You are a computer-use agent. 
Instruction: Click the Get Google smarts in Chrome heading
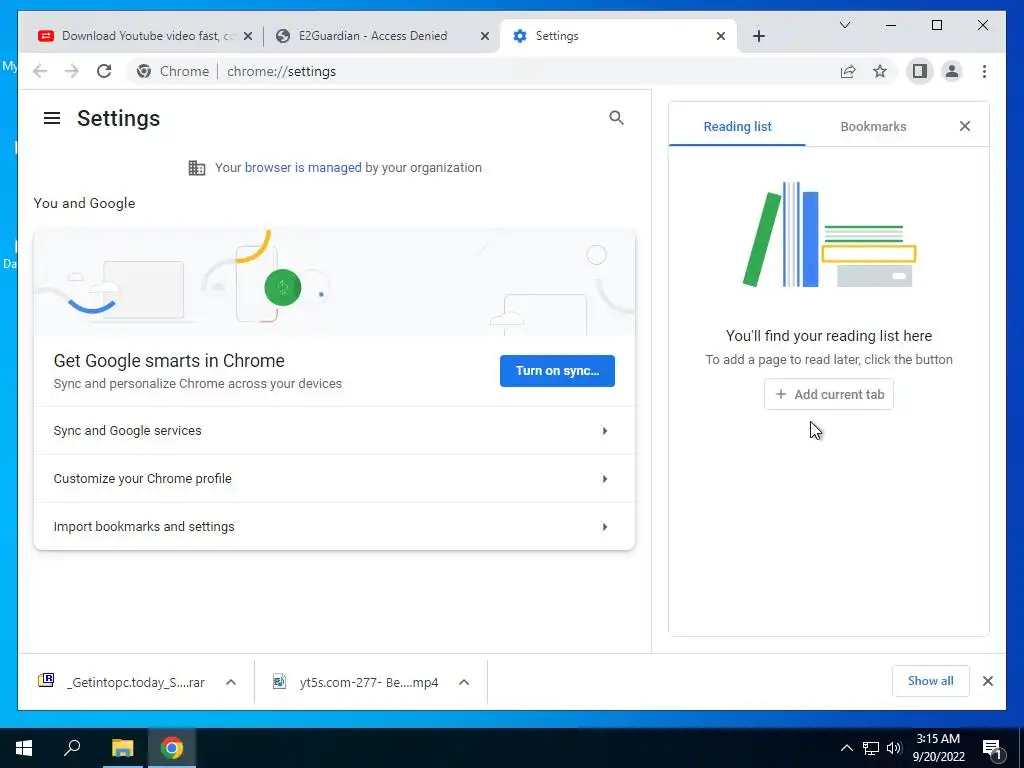pos(169,360)
